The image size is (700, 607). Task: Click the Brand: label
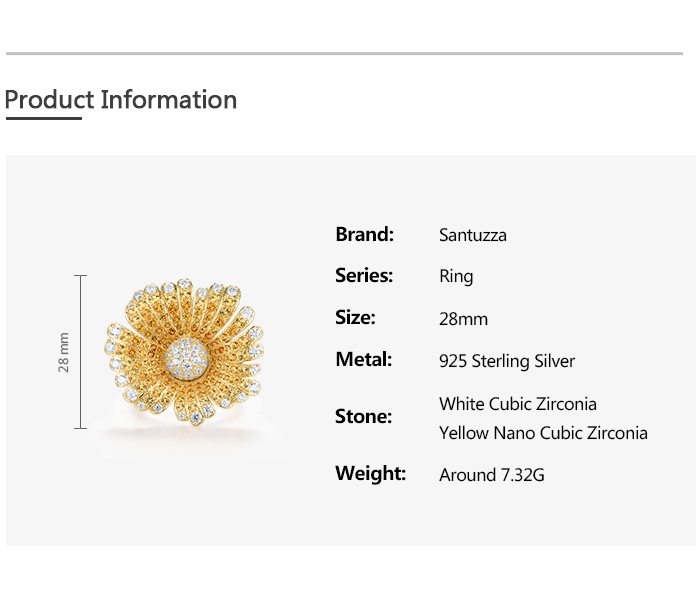point(365,234)
